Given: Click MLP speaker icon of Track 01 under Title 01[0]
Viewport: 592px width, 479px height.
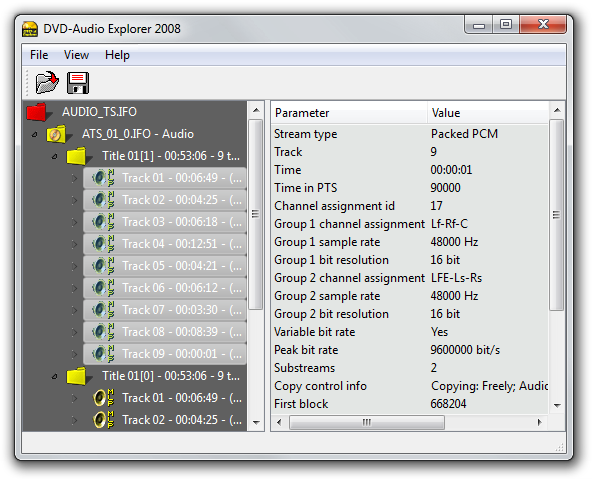Looking at the screenshot, I should pos(103,398).
